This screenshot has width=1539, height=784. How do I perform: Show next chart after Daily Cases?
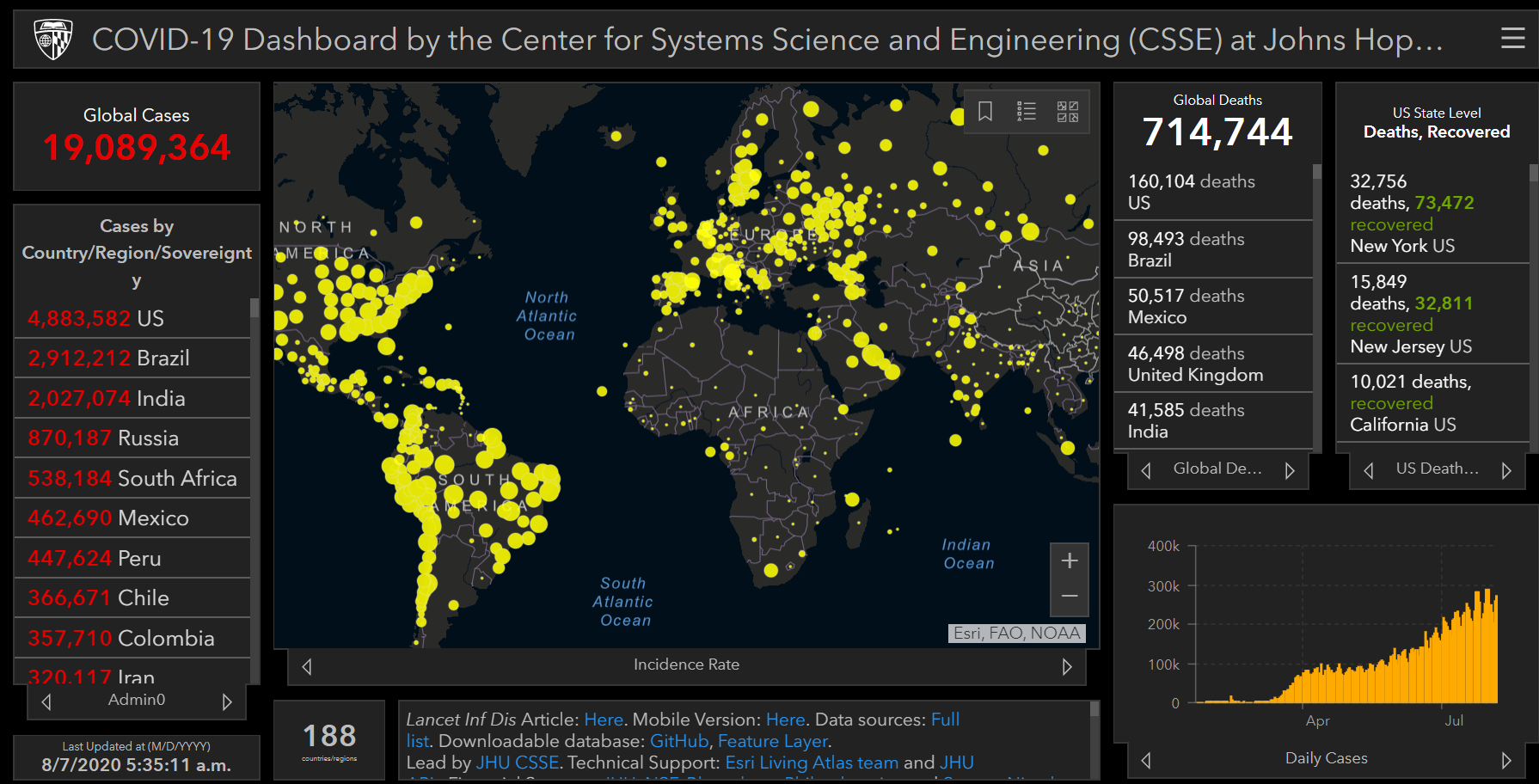pos(1506,760)
